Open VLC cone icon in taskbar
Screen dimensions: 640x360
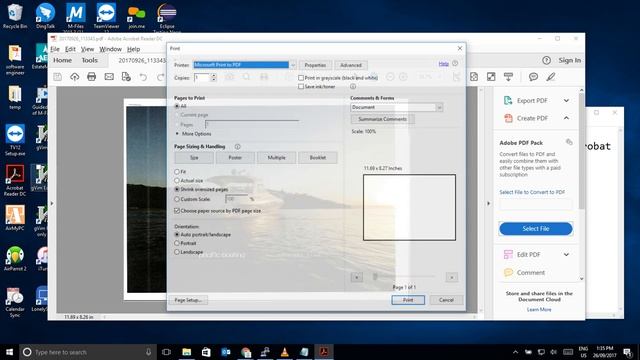tap(284, 352)
